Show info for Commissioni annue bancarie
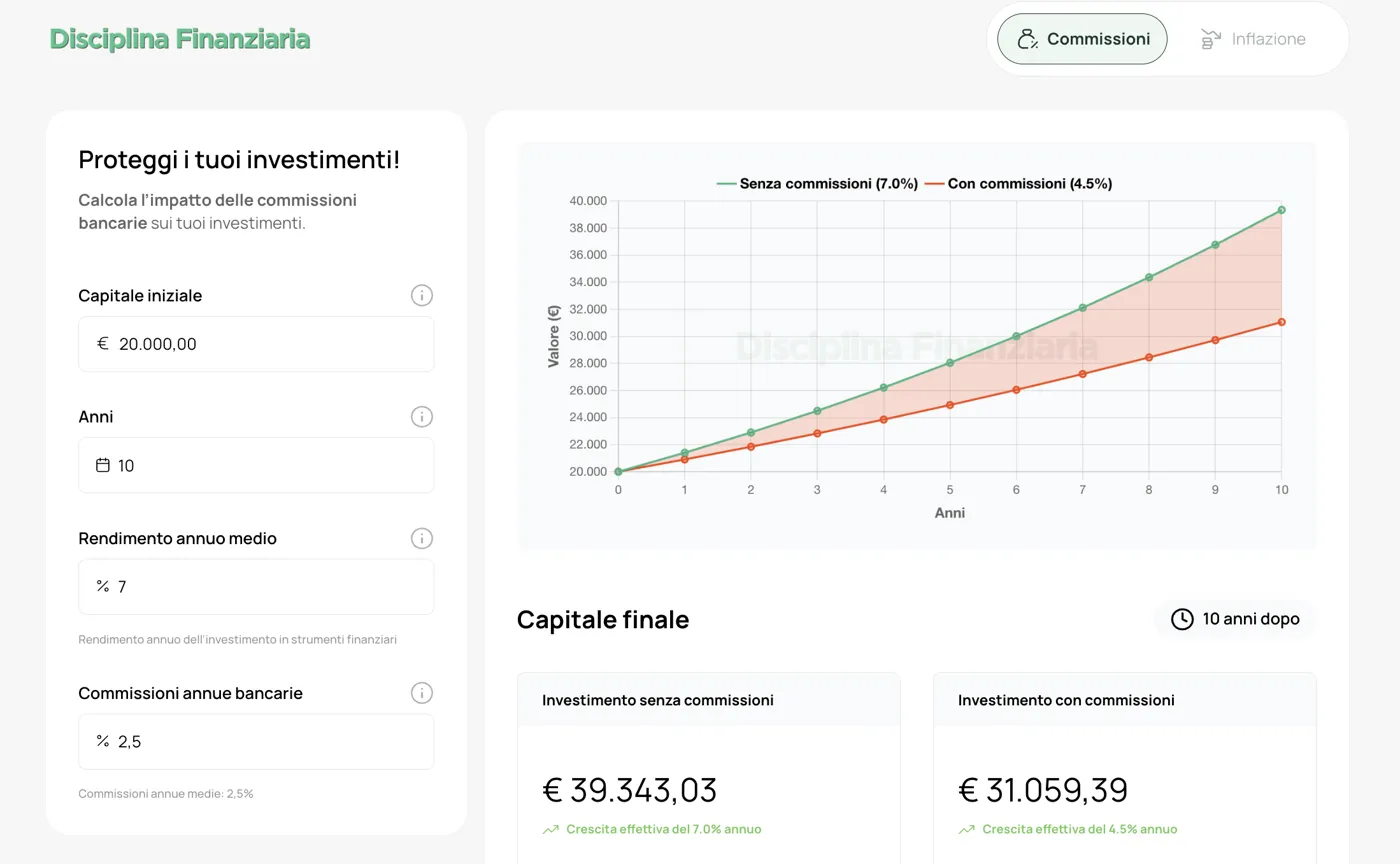The image size is (1400, 864). (422, 693)
